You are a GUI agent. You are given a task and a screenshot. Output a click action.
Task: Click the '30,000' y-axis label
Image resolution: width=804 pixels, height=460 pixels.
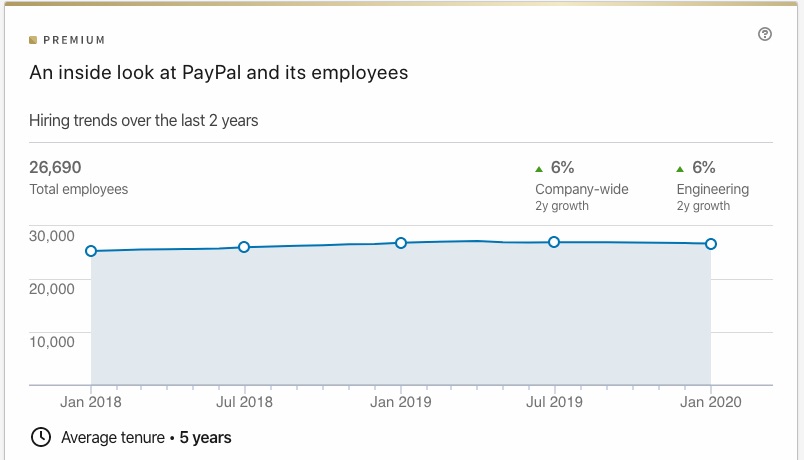[52, 236]
